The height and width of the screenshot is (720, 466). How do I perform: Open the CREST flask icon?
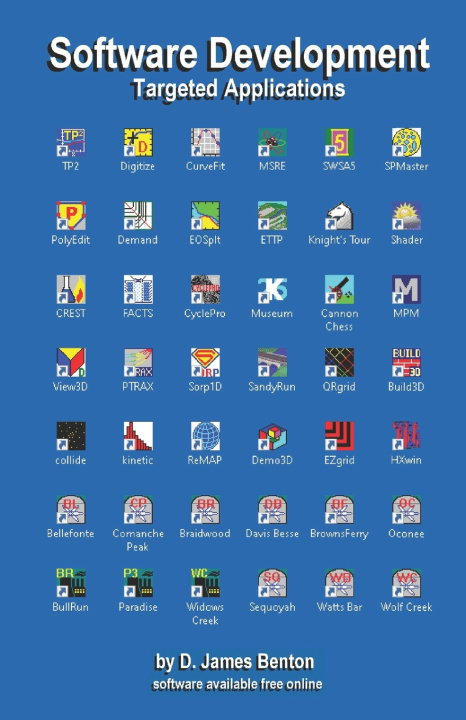[71, 289]
